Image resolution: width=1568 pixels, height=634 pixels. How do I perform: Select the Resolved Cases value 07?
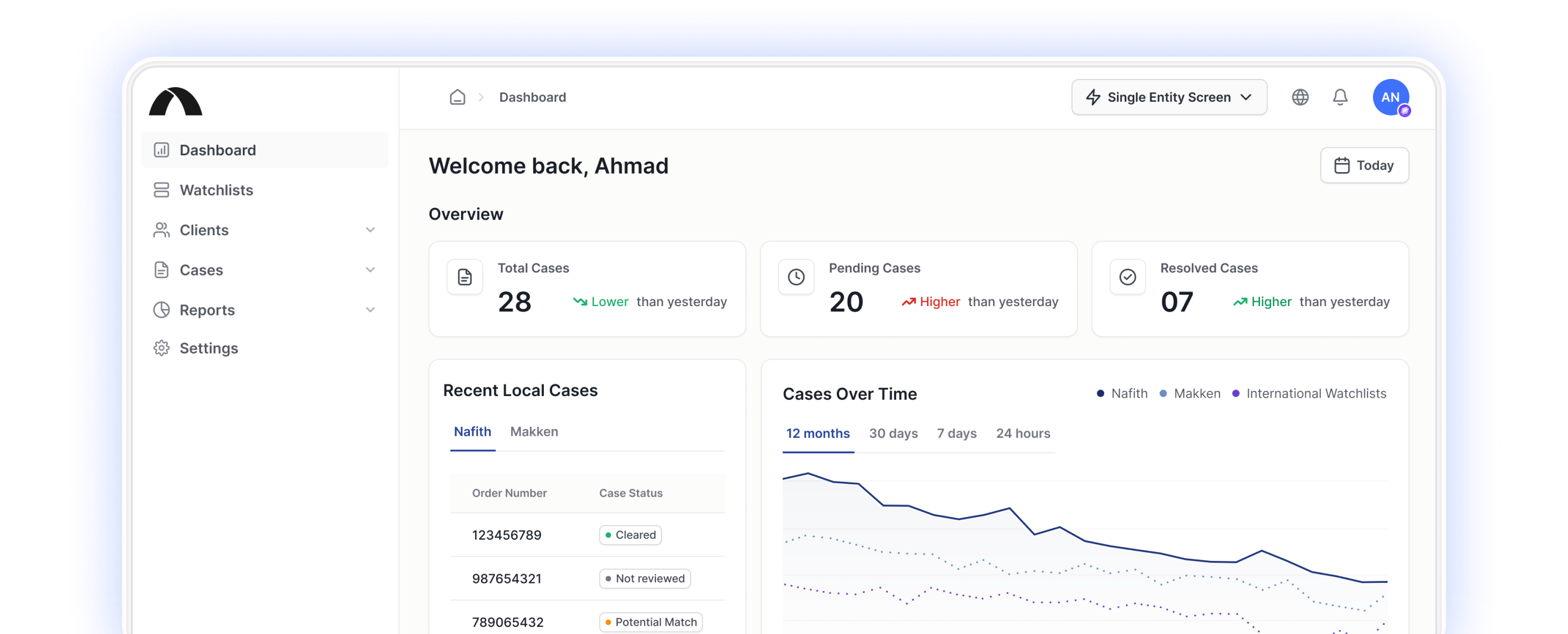tap(1177, 301)
